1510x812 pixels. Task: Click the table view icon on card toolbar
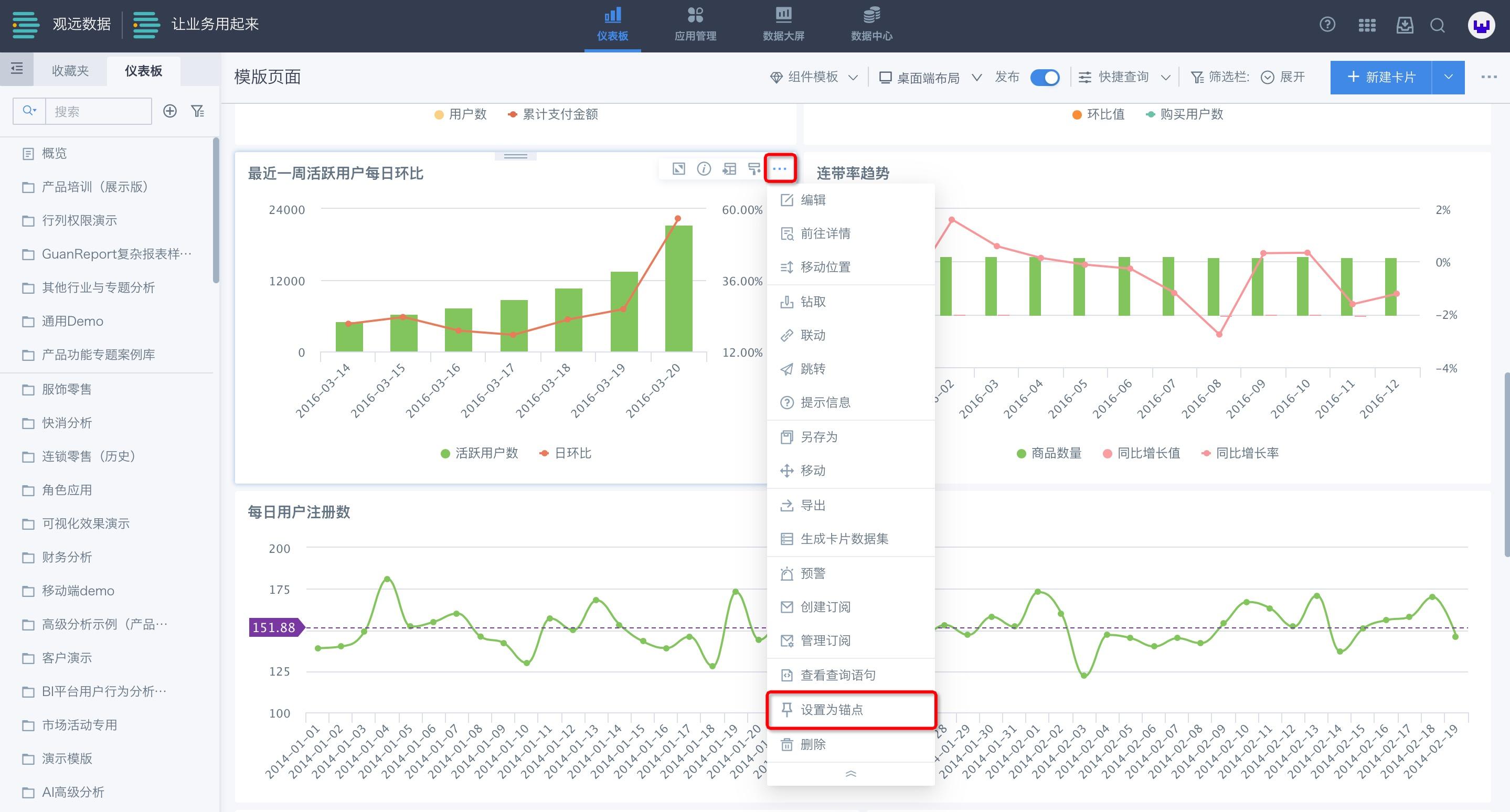[x=729, y=169]
